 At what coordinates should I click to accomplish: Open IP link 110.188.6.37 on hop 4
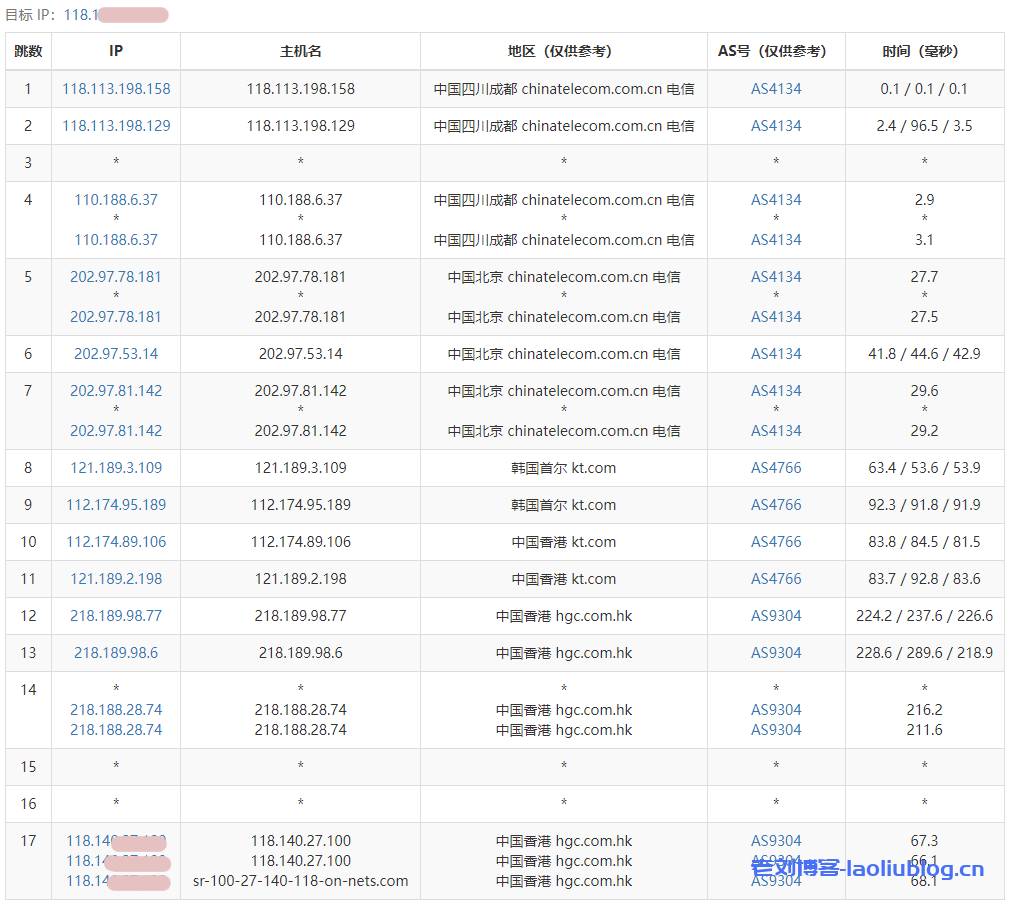pos(116,199)
